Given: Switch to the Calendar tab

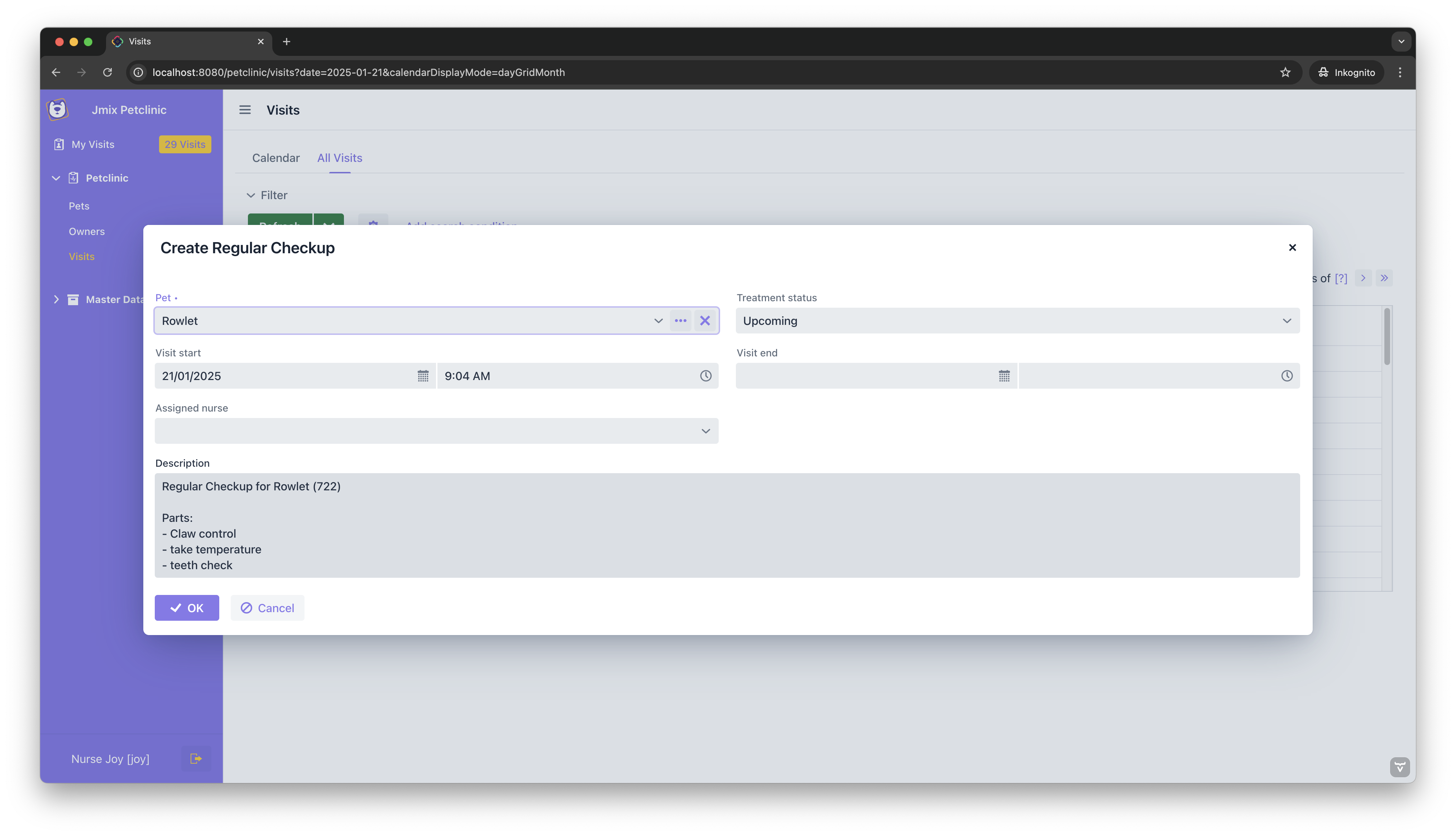Looking at the screenshot, I should pos(276,158).
